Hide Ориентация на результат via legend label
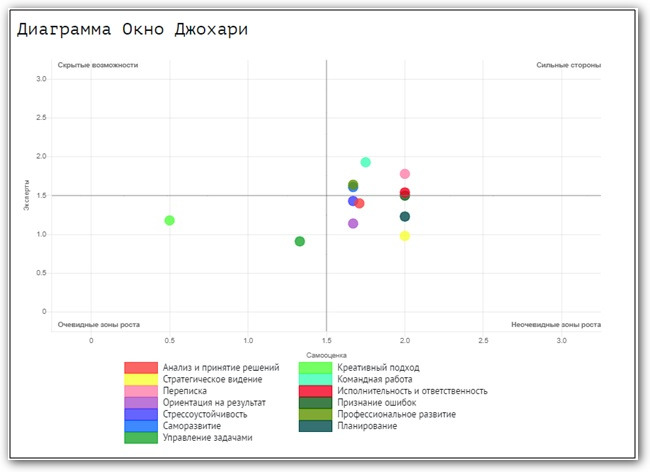 tap(214, 403)
